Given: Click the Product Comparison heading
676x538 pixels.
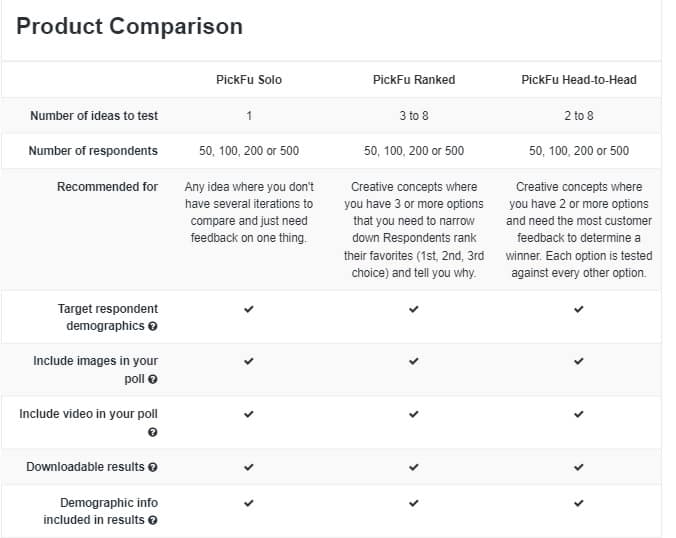Looking at the screenshot, I should pyautogui.click(x=129, y=26).
